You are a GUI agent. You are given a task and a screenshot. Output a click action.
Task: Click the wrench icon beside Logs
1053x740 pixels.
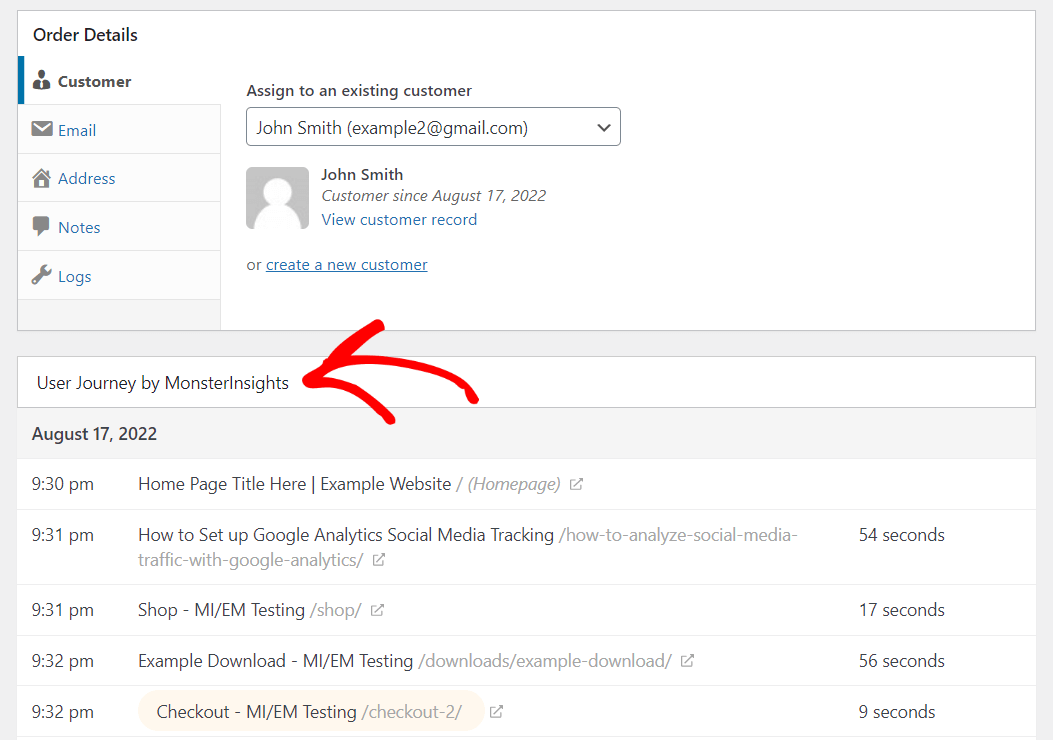click(x=41, y=276)
